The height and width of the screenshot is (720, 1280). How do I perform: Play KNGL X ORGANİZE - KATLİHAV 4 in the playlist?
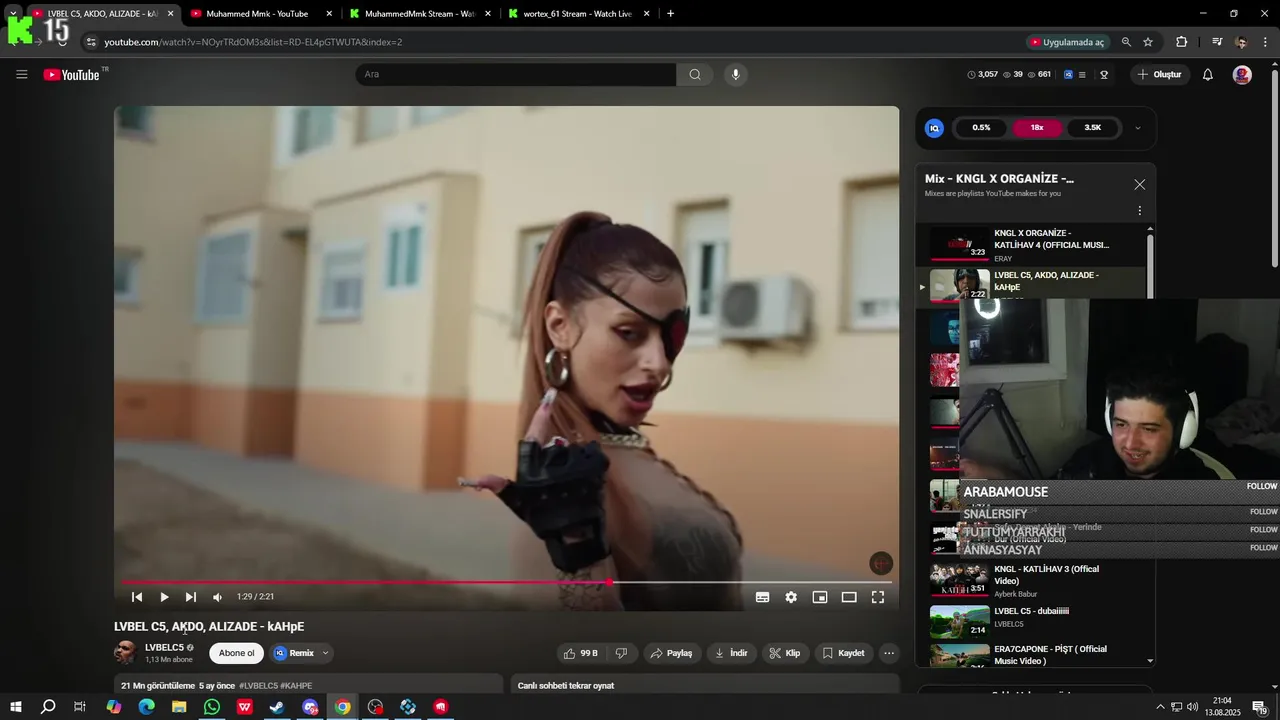coord(1030,245)
